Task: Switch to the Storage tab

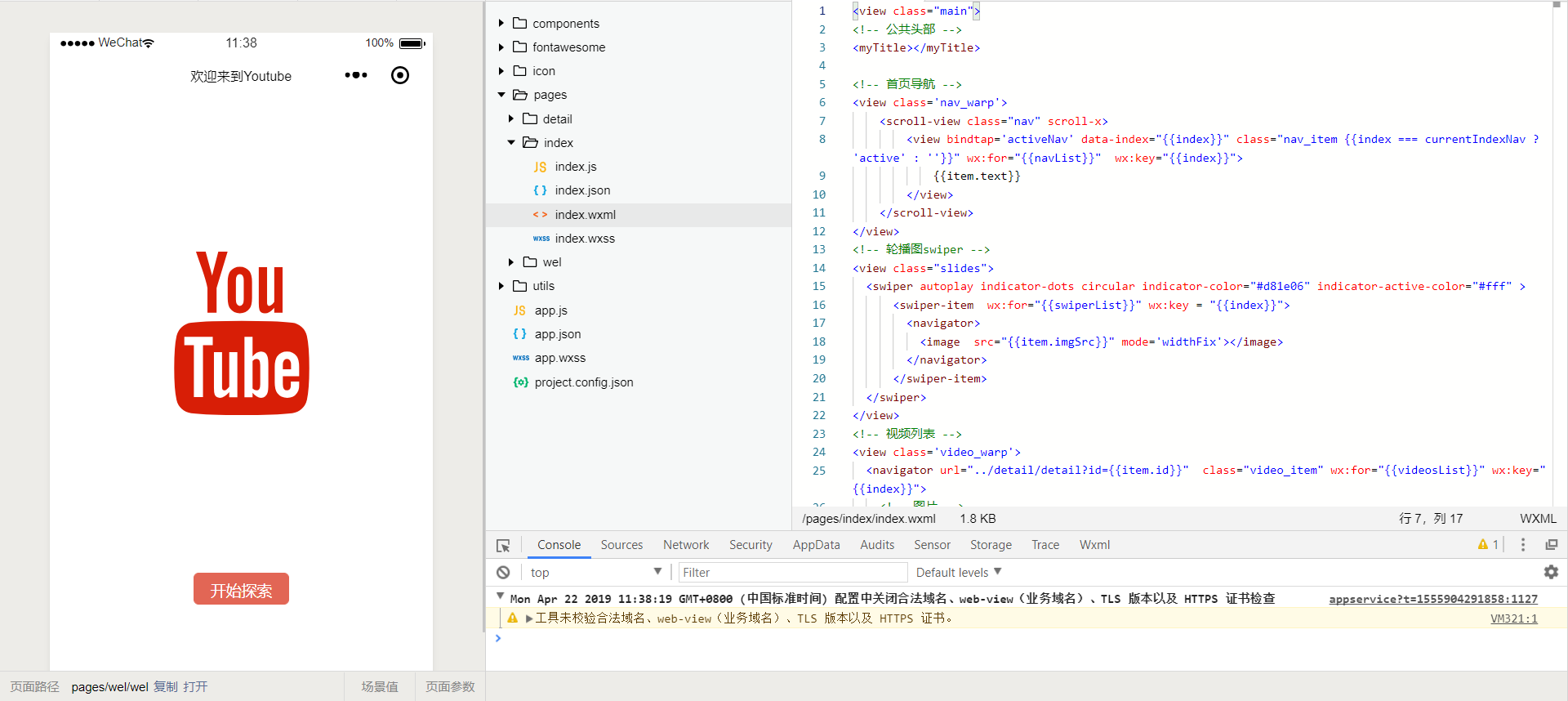Action: pyautogui.click(x=991, y=545)
